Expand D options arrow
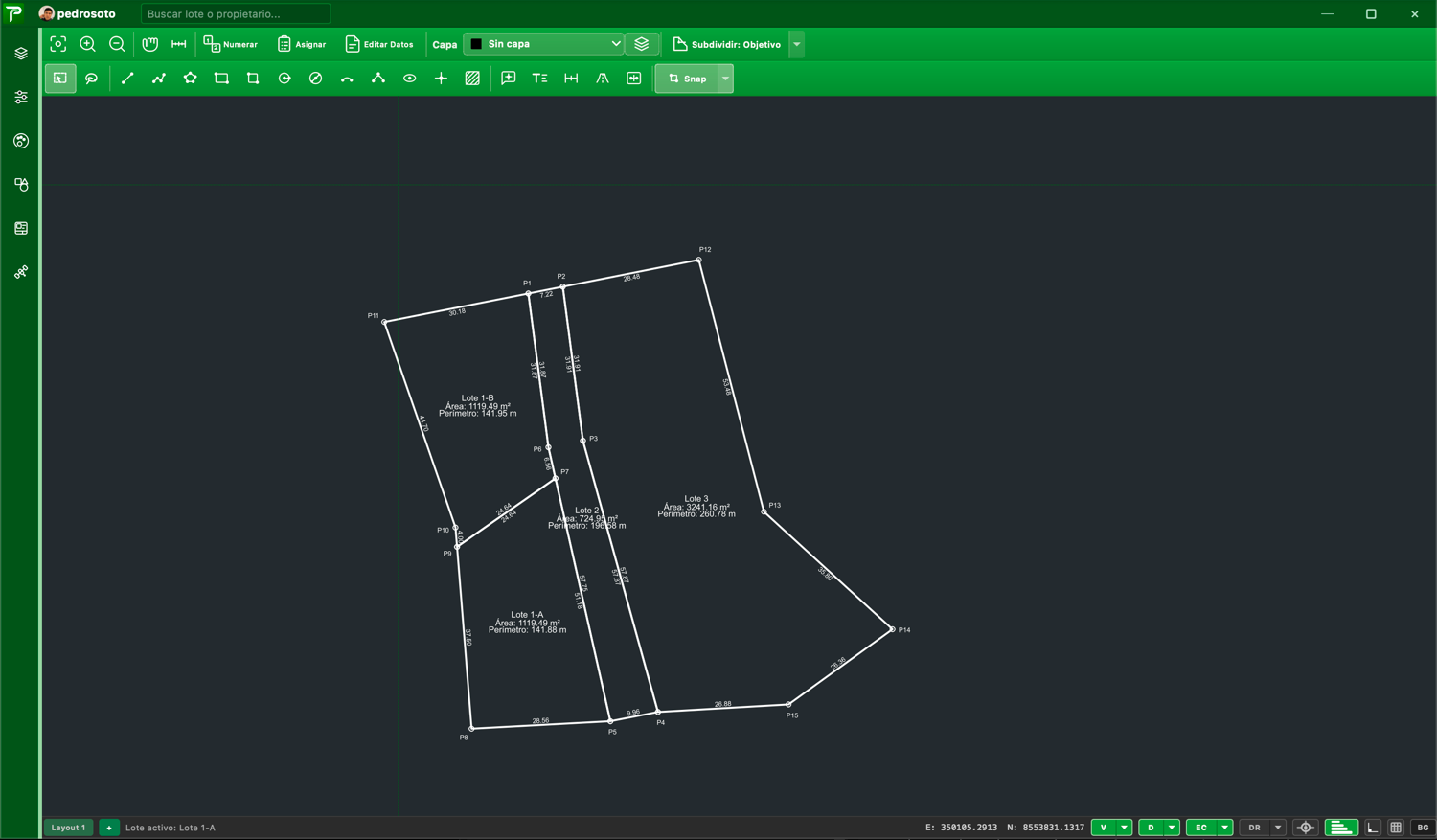 click(1172, 828)
